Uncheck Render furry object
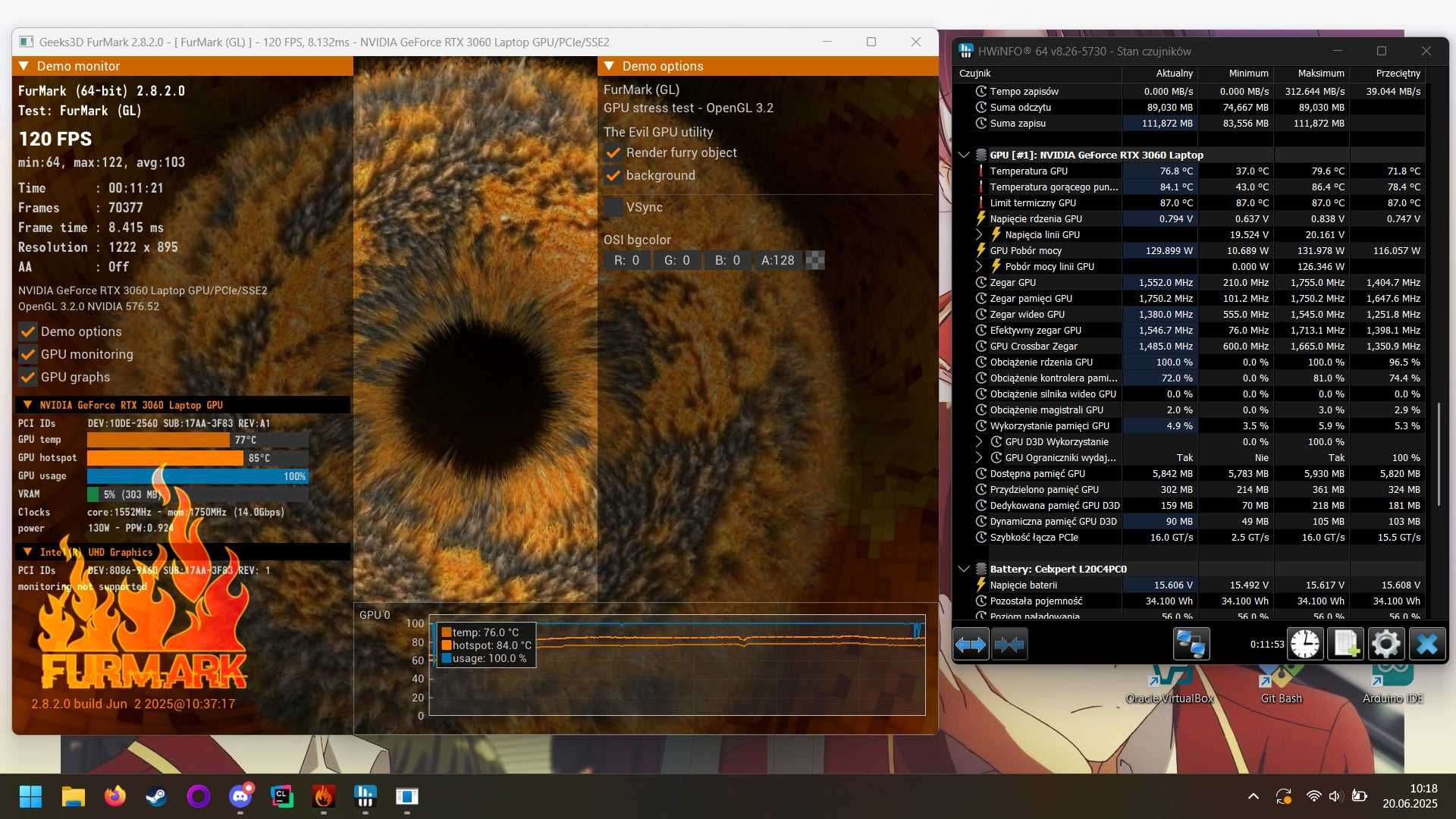The height and width of the screenshot is (819, 1456). 613,152
